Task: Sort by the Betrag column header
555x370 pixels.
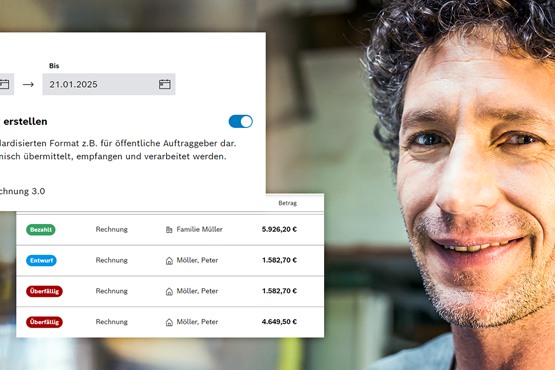Action: 287,203
